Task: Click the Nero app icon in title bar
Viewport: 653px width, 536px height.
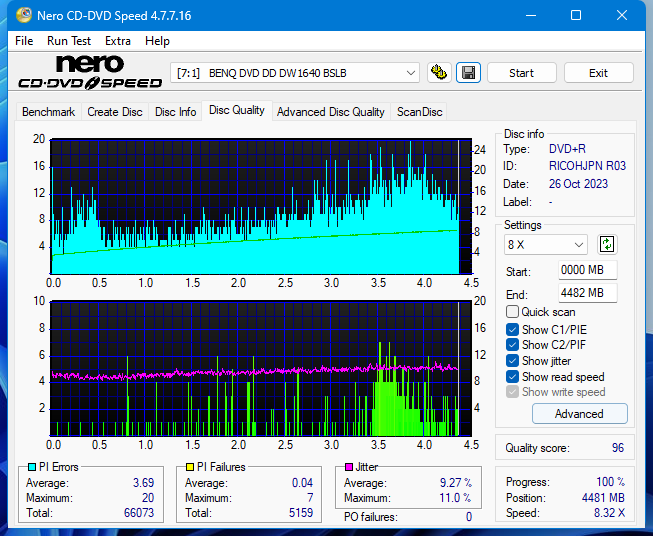Action: click(24, 15)
